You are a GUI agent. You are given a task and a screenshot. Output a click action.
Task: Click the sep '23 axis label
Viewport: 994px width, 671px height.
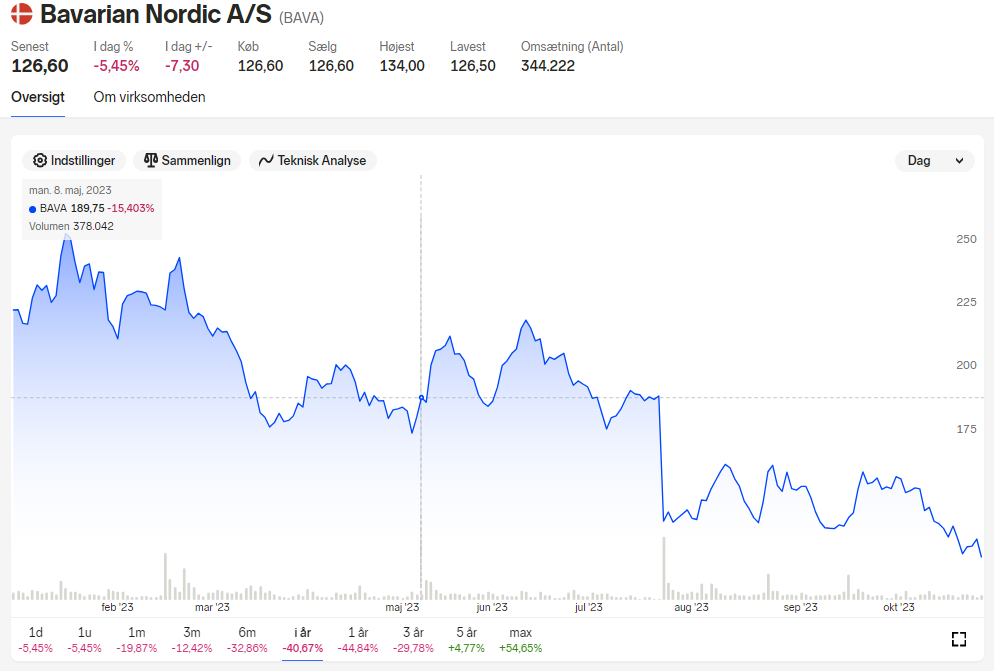801,608
